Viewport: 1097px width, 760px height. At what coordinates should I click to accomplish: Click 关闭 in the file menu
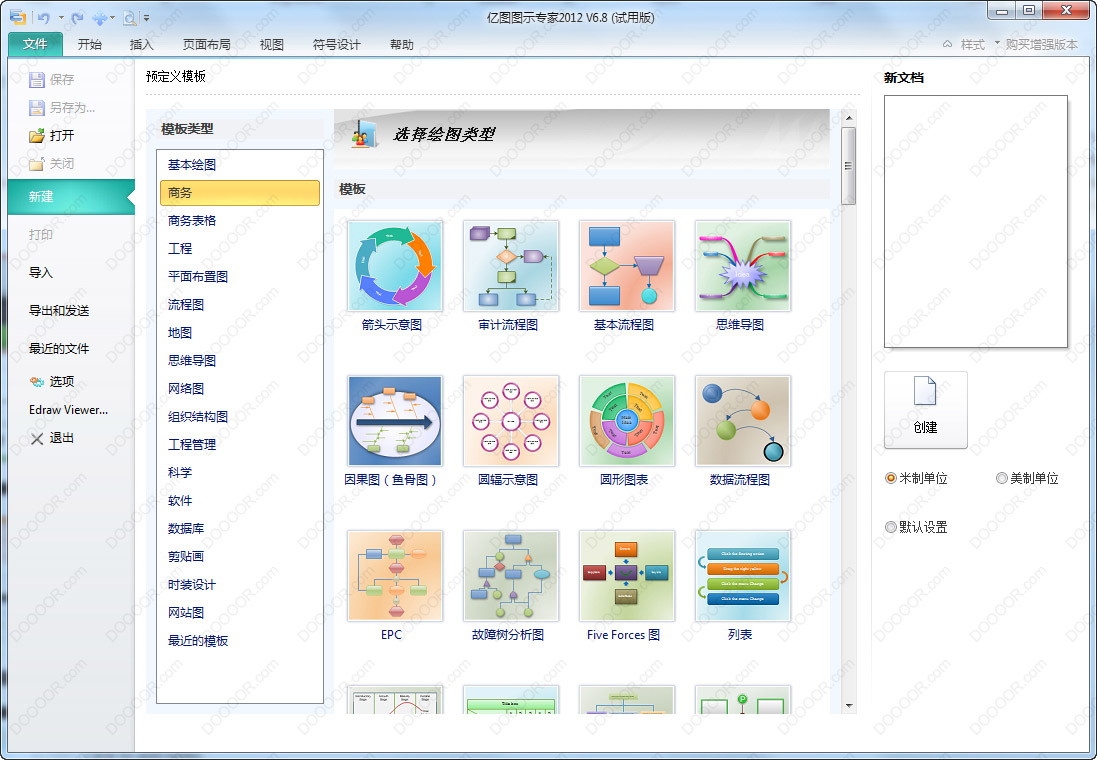pyautogui.click(x=52, y=163)
